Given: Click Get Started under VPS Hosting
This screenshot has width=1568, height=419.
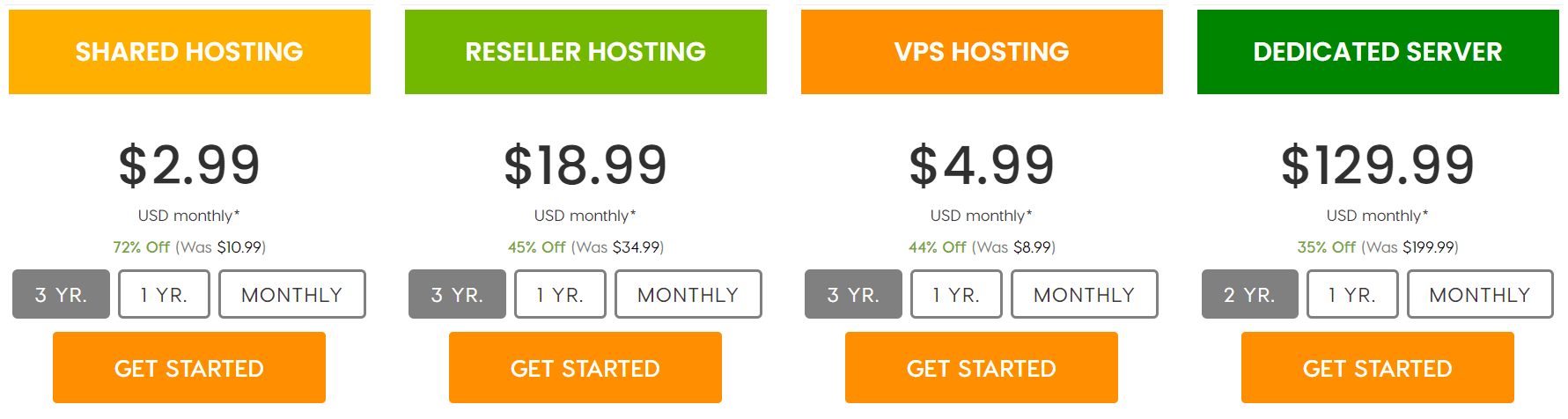Looking at the screenshot, I should [x=982, y=368].
